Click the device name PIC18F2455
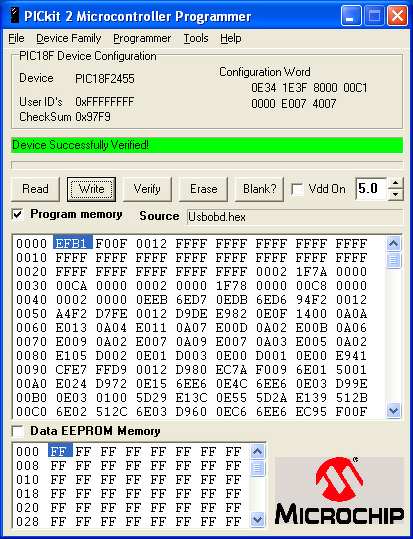This screenshot has width=413, height=539. pos(105,79)
